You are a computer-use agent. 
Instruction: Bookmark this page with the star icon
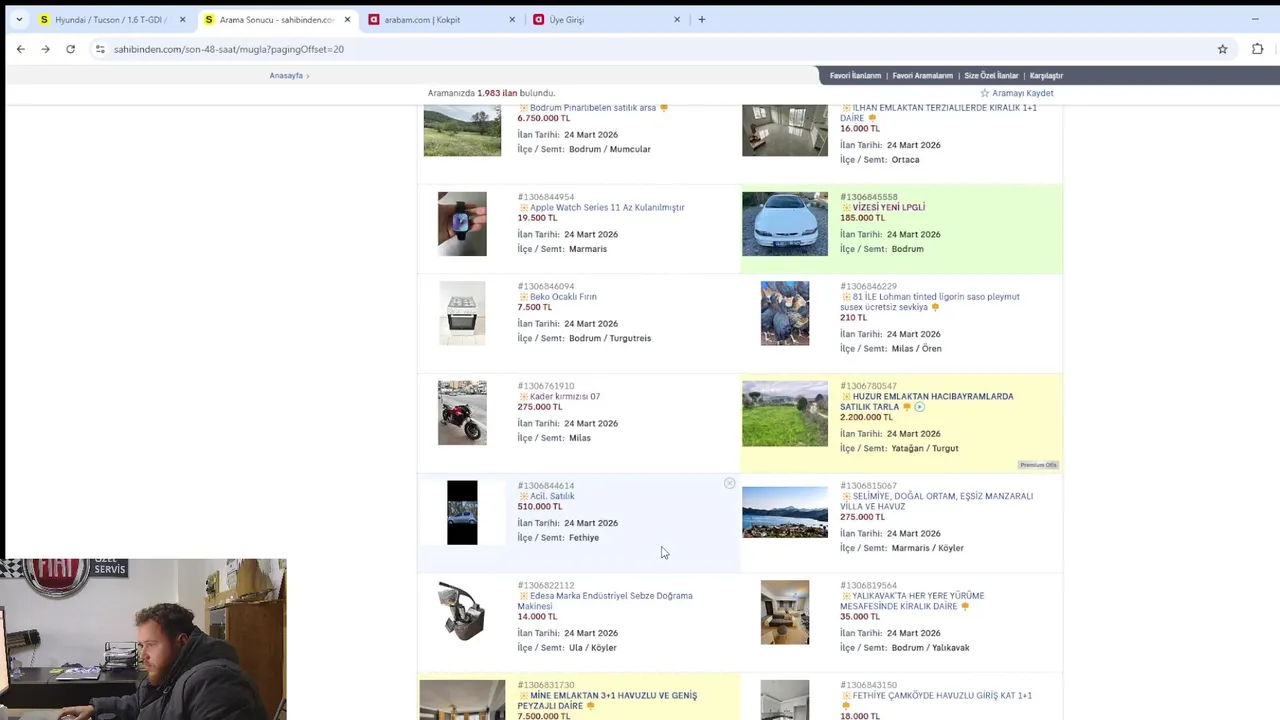click(1222, 49)
